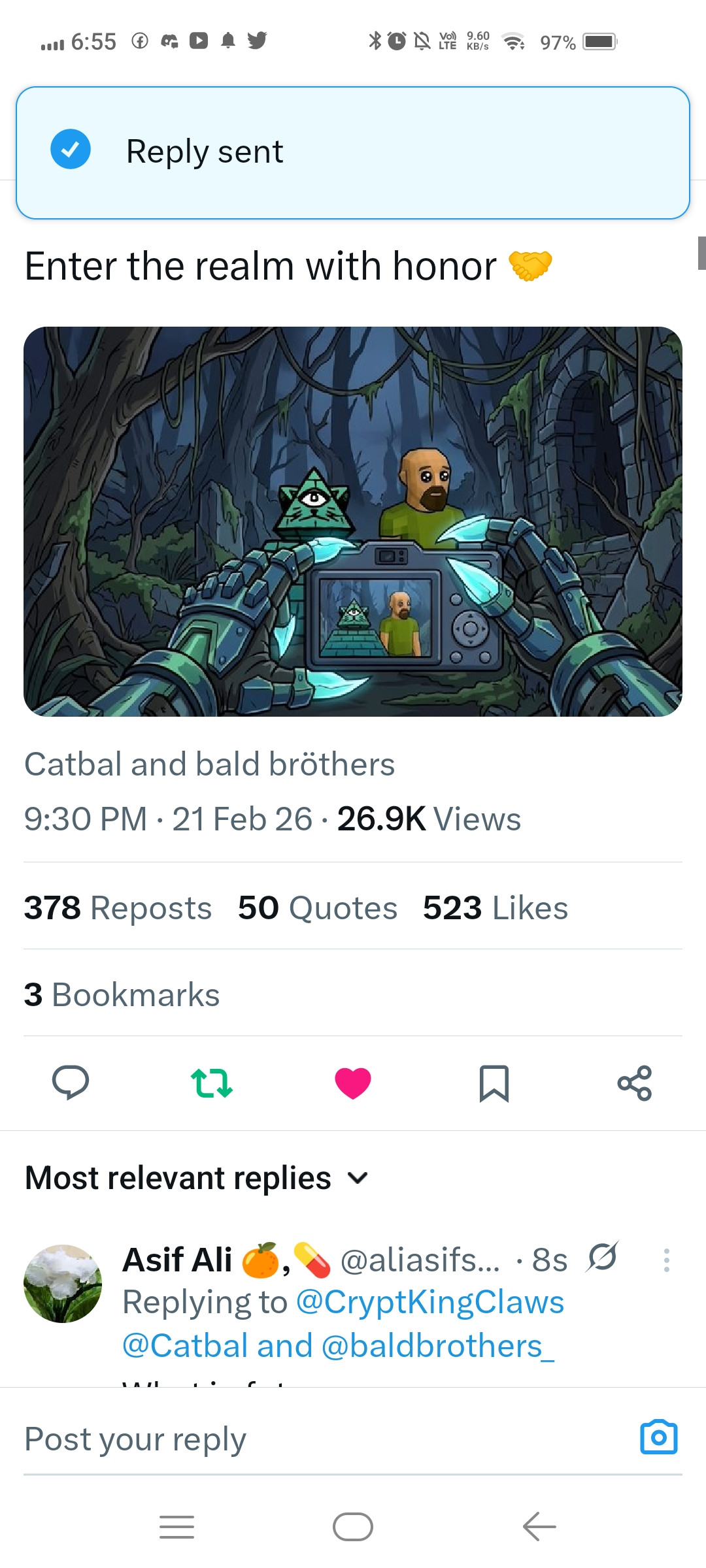Tap the Reply sent confirmation banner
The image size is (706, 1568).
tap(353, 152)
